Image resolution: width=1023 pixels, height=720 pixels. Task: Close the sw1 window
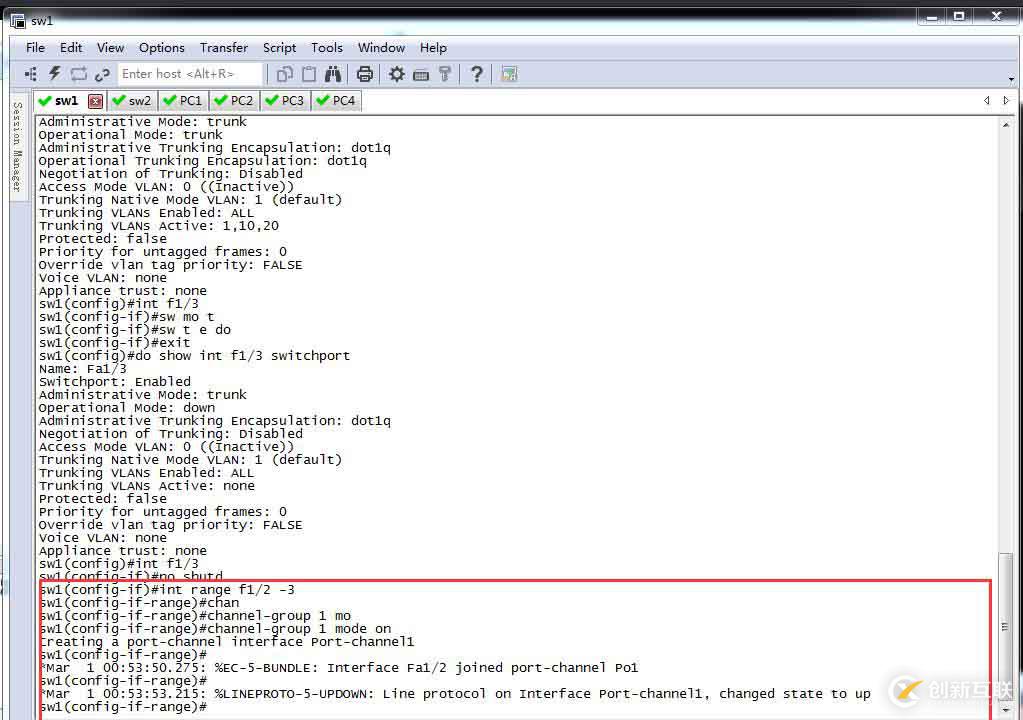click(996, 16)
